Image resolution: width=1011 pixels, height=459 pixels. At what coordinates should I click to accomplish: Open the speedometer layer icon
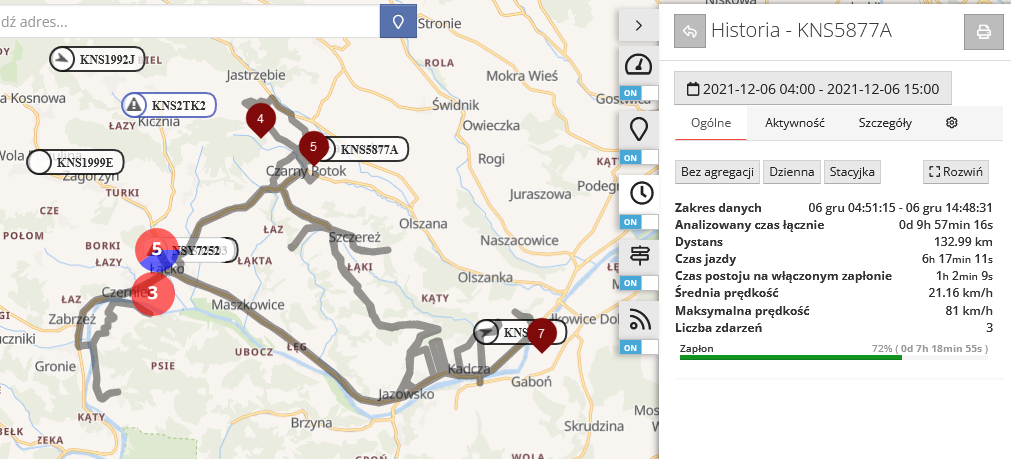point(638,65)
